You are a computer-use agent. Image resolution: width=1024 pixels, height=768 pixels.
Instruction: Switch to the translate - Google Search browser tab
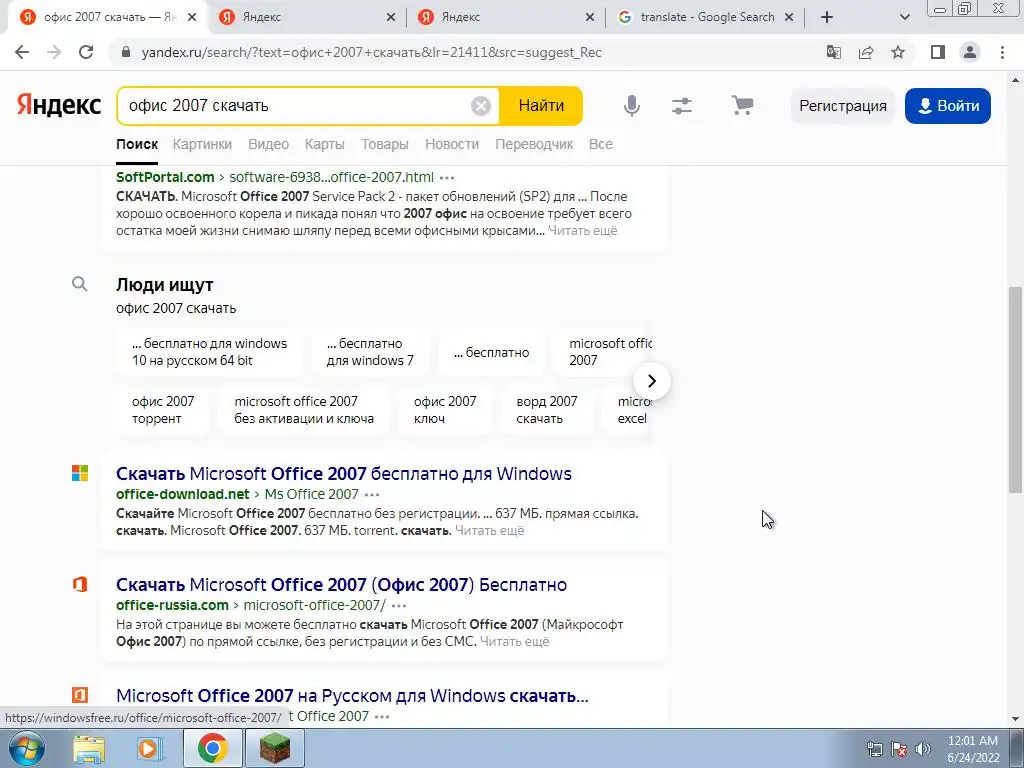[x=707, y=17]
